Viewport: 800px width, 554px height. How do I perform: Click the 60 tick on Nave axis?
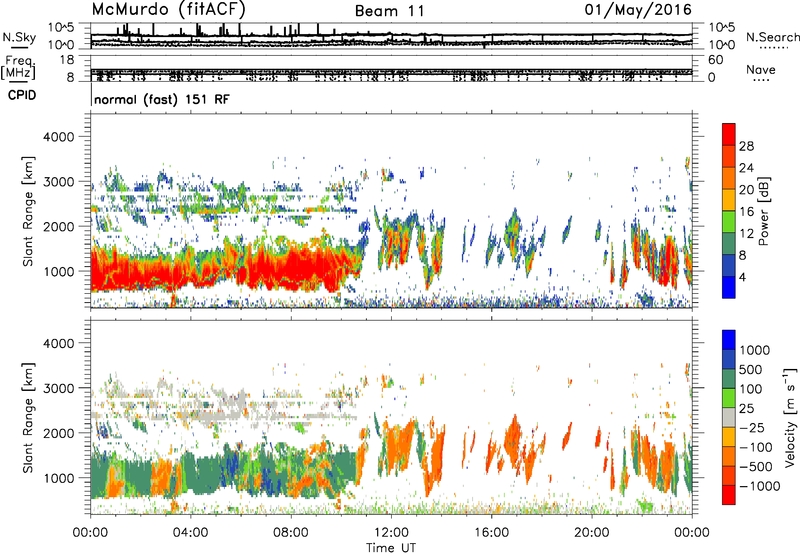tap(715, 60)
